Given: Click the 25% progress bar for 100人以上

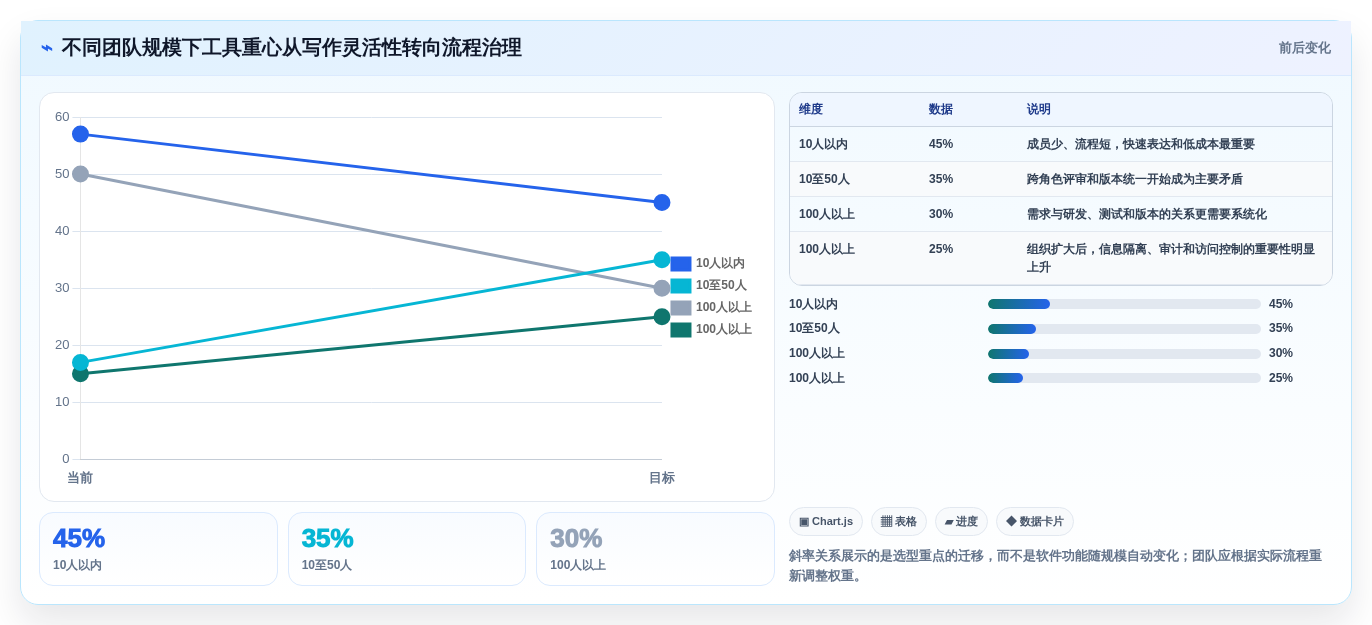Looking at the screenshot, I should point(1124,378).
